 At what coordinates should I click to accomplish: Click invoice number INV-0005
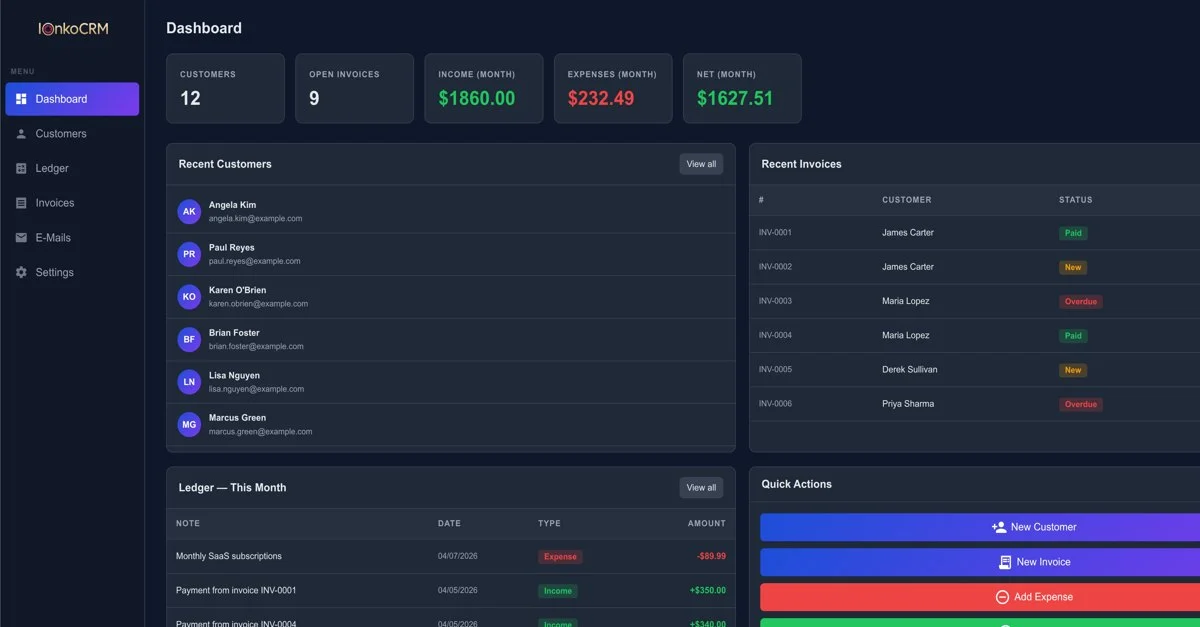point(775,370)
